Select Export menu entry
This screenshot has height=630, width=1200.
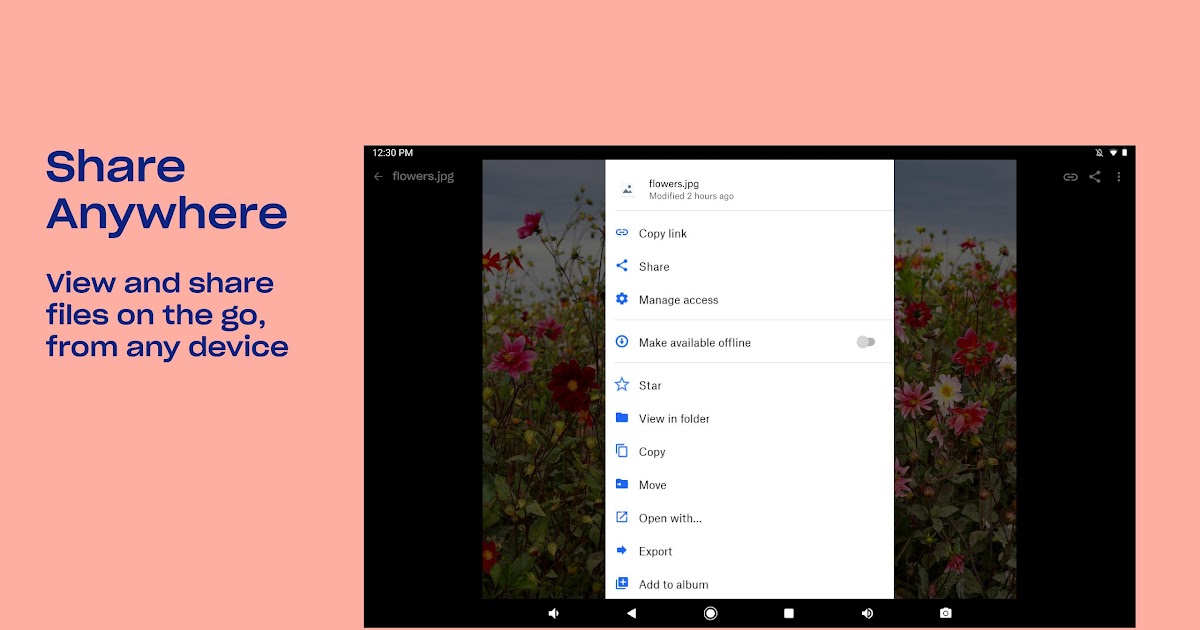point(750,551)
